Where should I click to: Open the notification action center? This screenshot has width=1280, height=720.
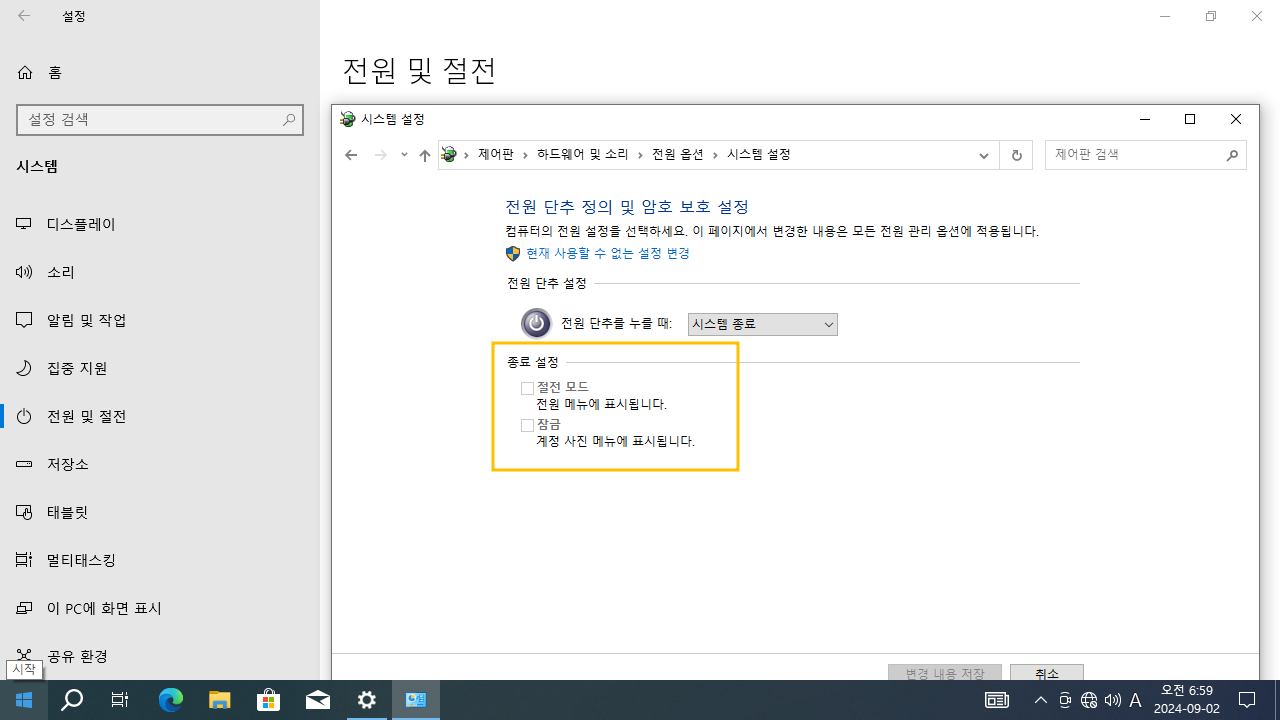click(1247, 700)
